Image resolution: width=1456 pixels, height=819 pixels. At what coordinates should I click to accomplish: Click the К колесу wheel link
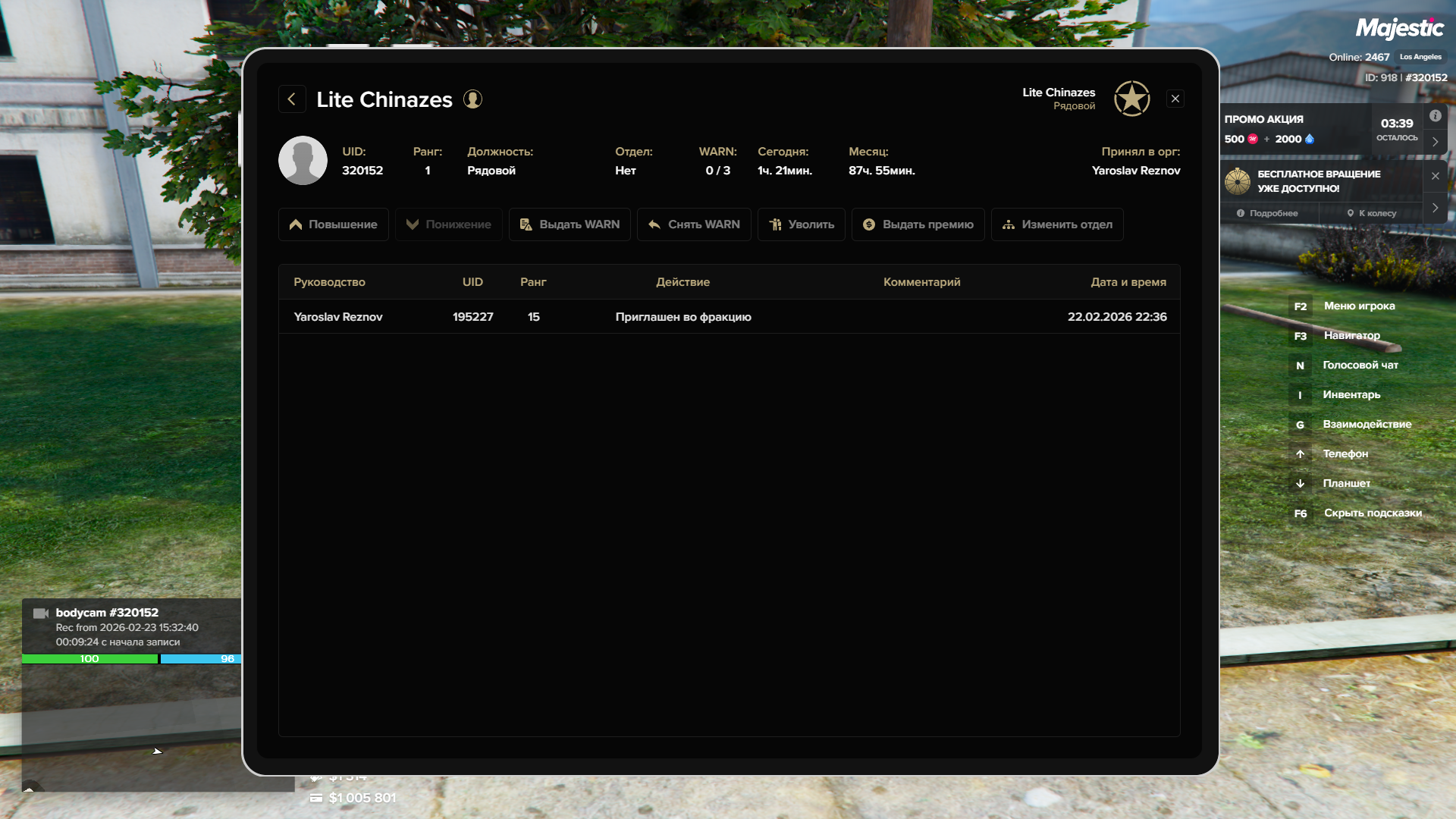point(1371,213)
